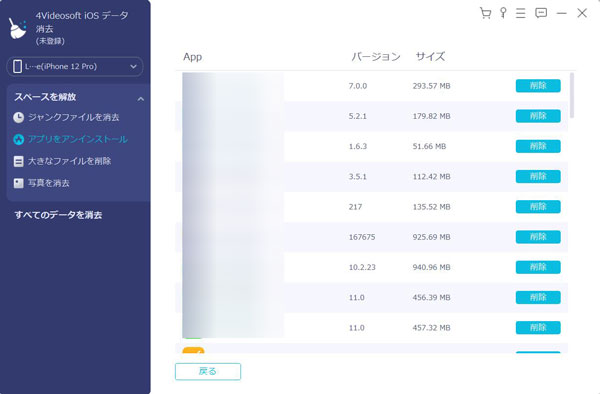600x394 pixels.
Task: Delete the app sized 293.57 MB
Action: tap(538, 86)
